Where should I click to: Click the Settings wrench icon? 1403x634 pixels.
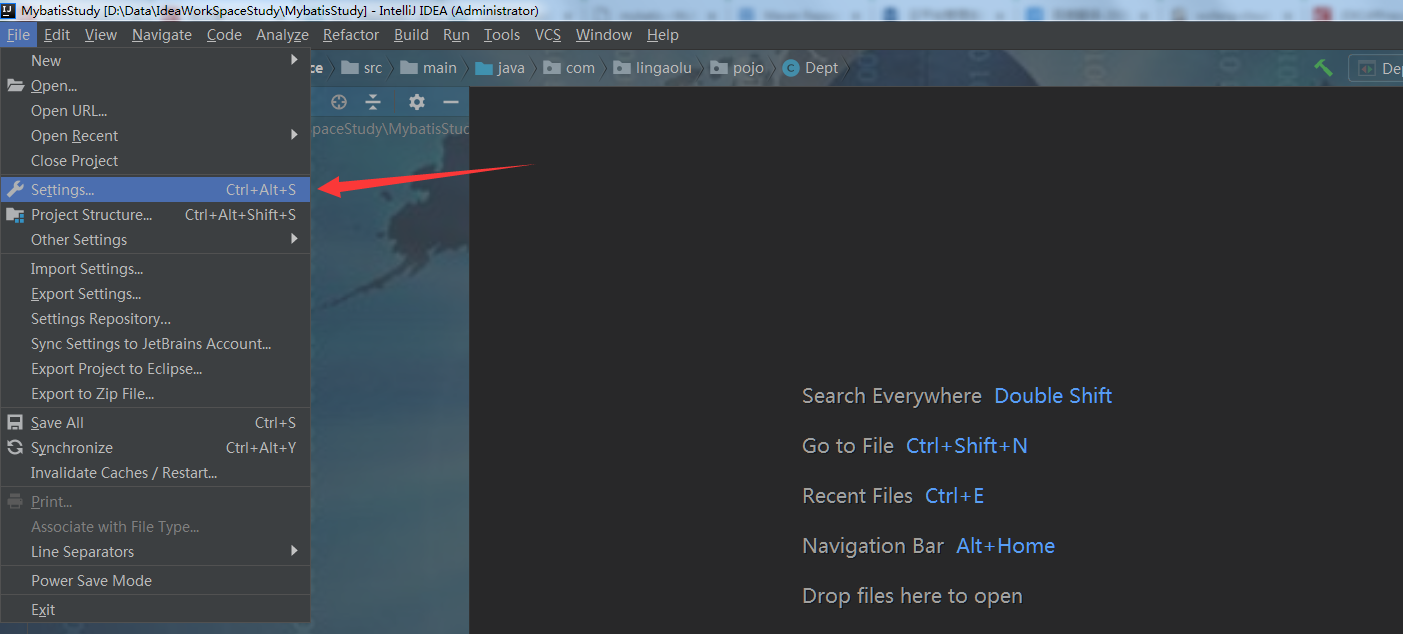pyautogui.click(x=15, y=190)
